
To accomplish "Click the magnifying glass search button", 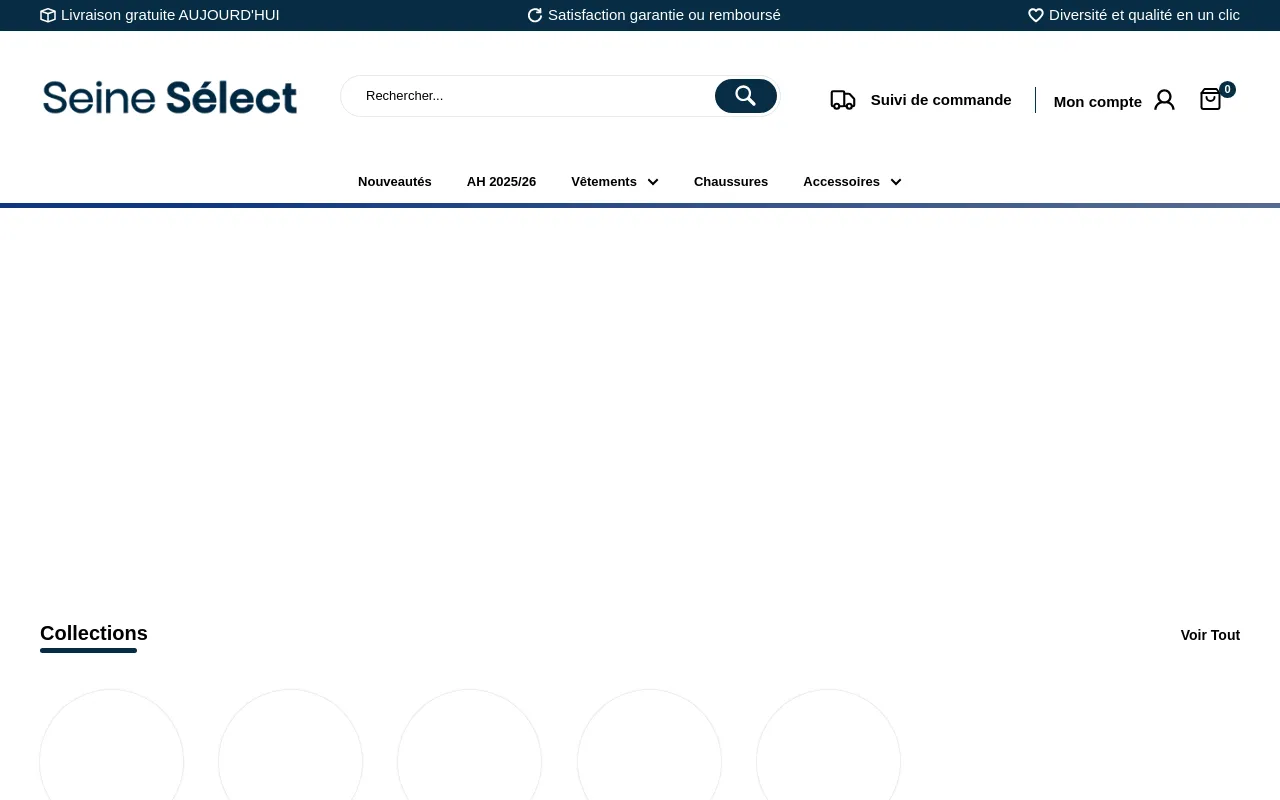I will click(x=745, y=96).
